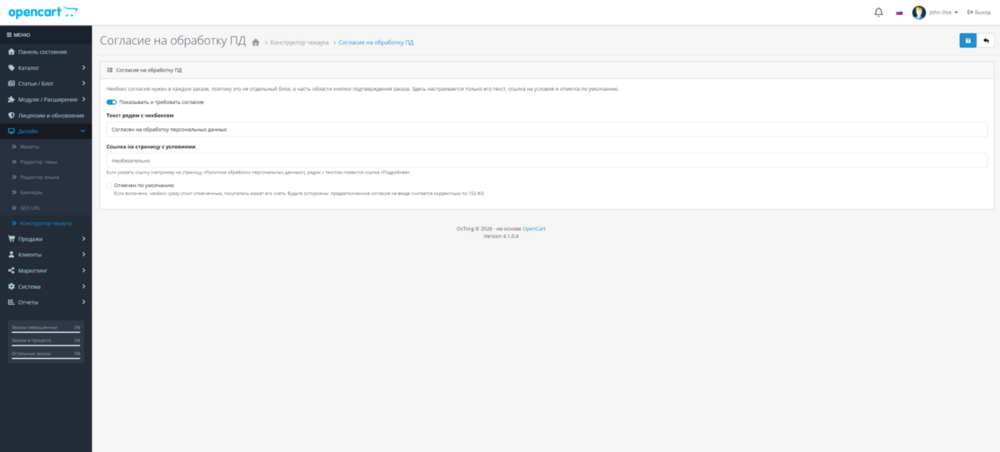Open Конструктор чекаута submenu item
The width and height of the screenshot is (1000, 452).
click(x=46, y=223)
